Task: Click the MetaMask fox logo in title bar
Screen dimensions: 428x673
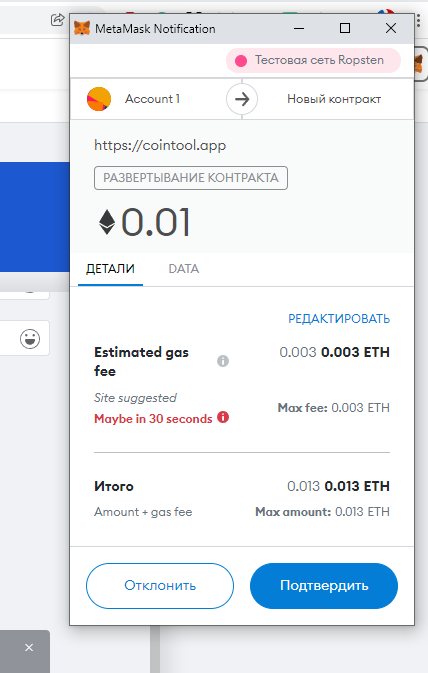Action: tap(82, 28)
